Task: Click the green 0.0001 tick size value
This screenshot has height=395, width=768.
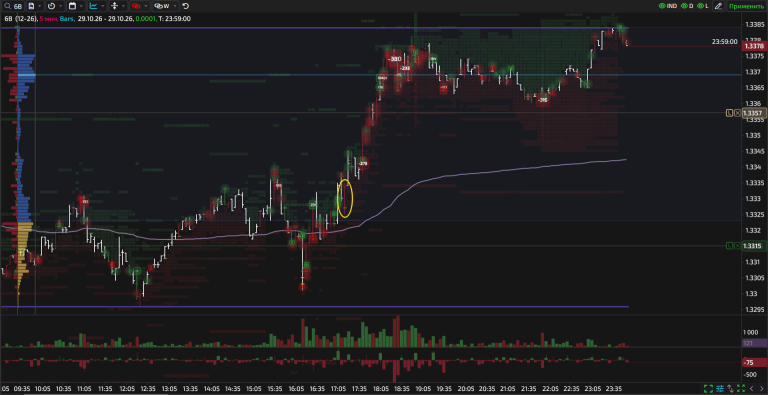Action: click(145, 19)
